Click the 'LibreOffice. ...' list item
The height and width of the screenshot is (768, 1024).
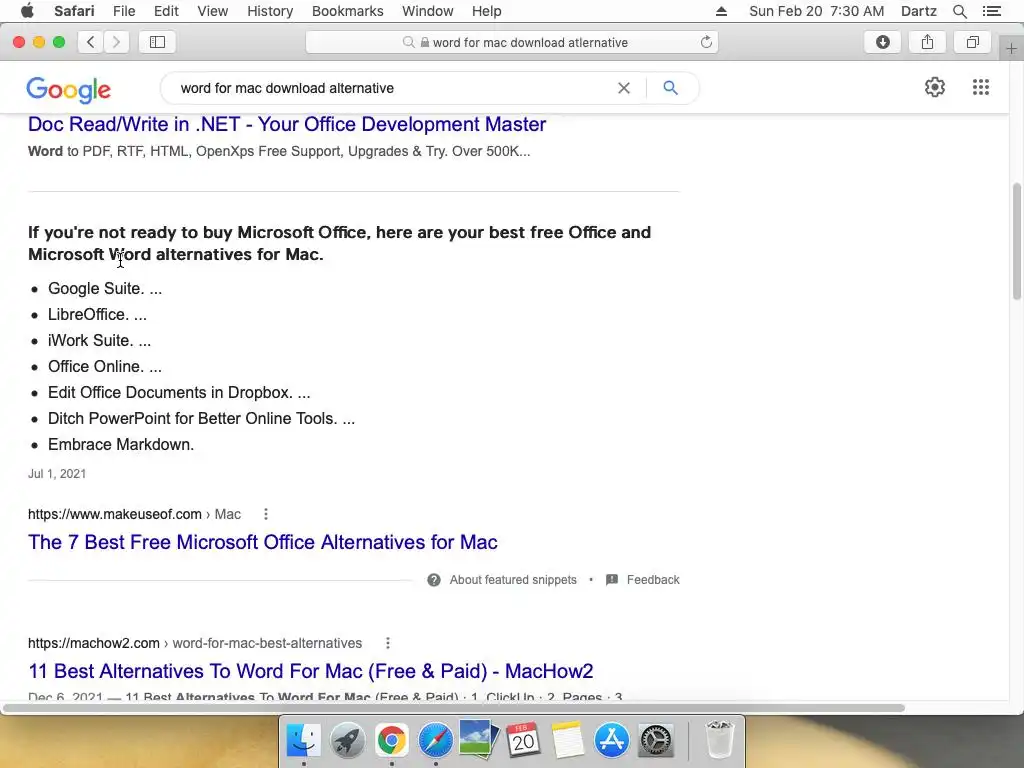pyautogui.click(x=97, y=315)
